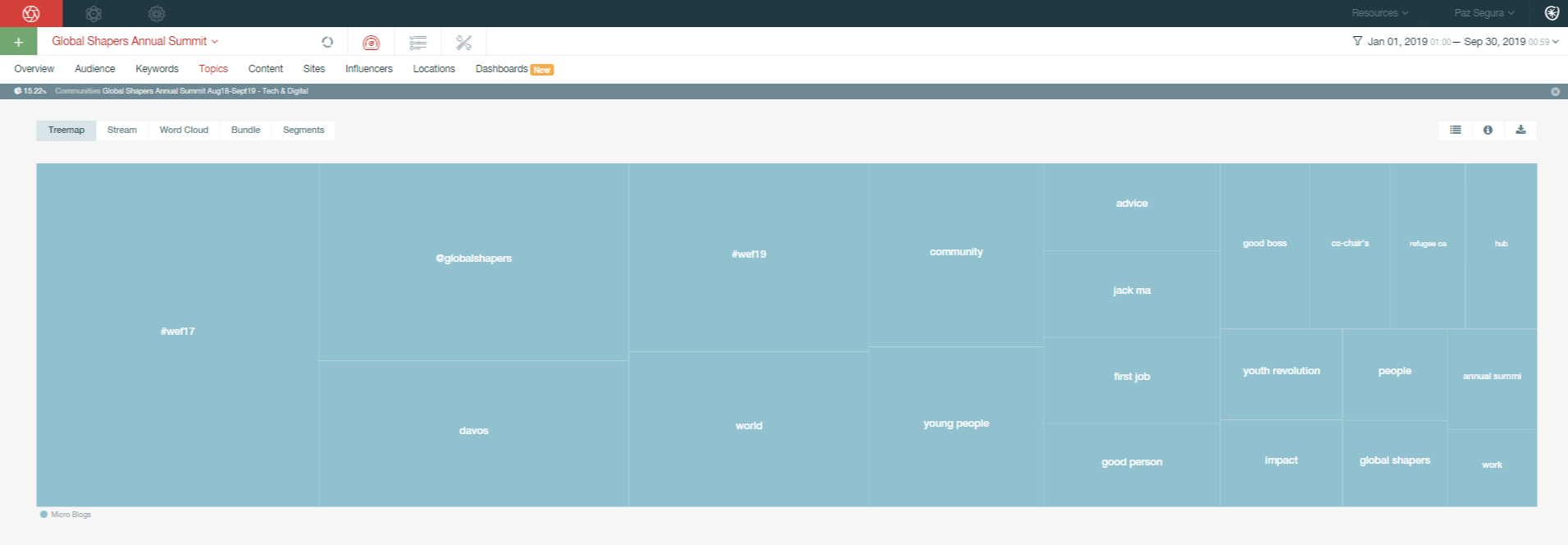Click the #wef17 treemap tile
Viewport: 1568px width, 545px height.
177,332
